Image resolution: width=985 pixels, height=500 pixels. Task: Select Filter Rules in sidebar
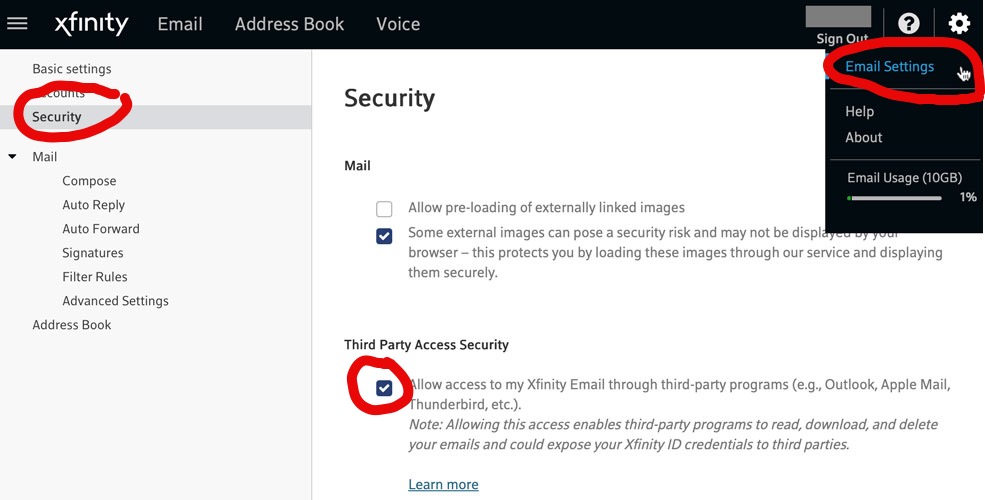click(x=95, y=277)
